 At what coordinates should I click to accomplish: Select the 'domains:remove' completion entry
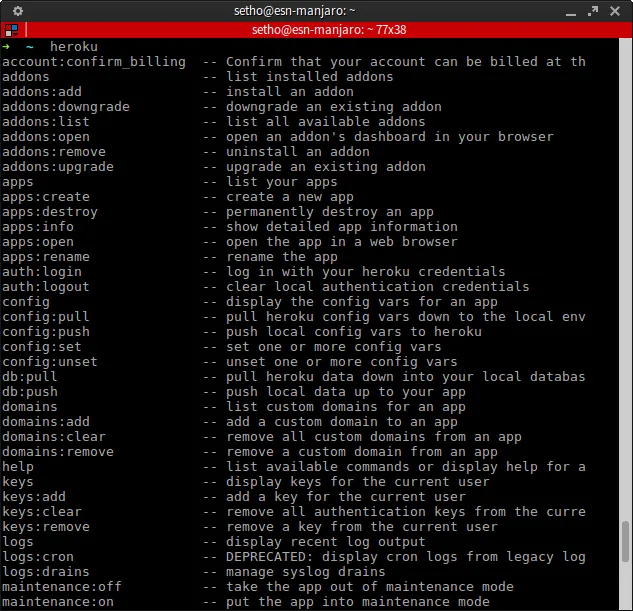58,452
